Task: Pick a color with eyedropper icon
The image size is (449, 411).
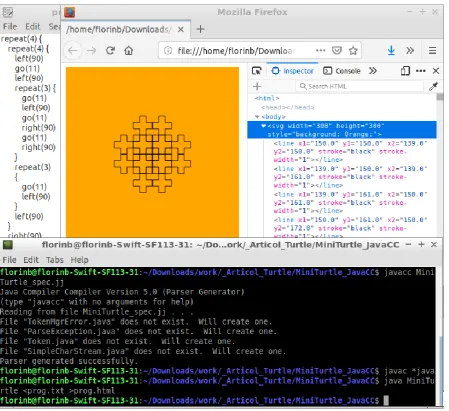Action: (433, 87)
